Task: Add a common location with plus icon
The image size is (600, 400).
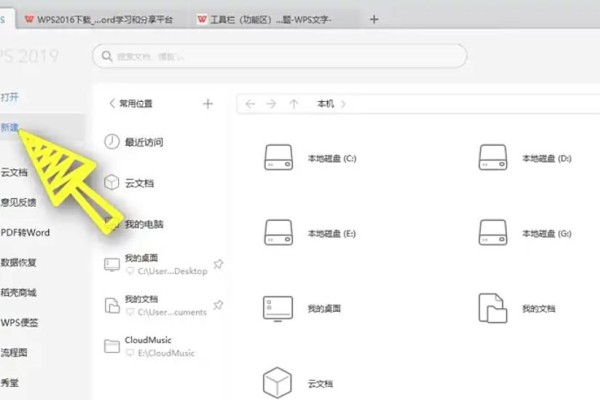Action: point(208,104)
